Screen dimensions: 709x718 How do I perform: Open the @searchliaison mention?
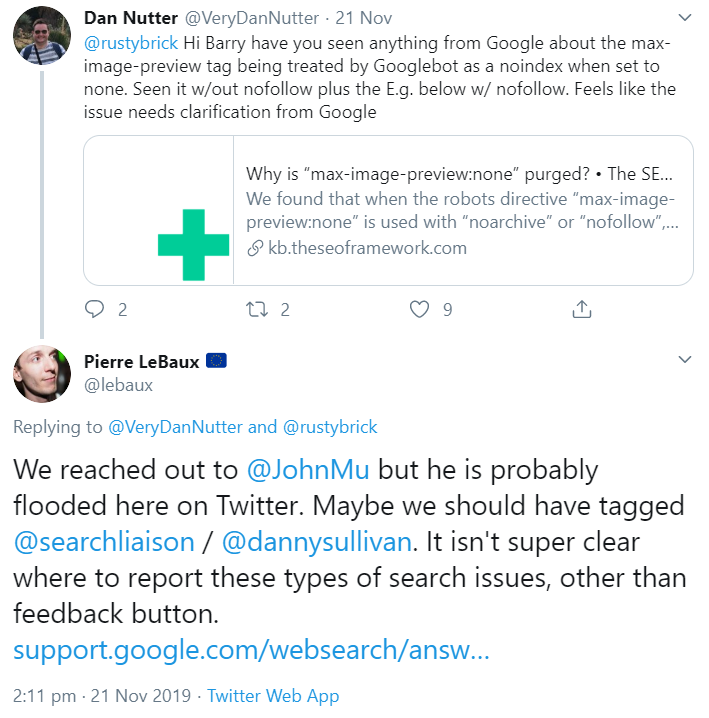(x=104, y=542)
